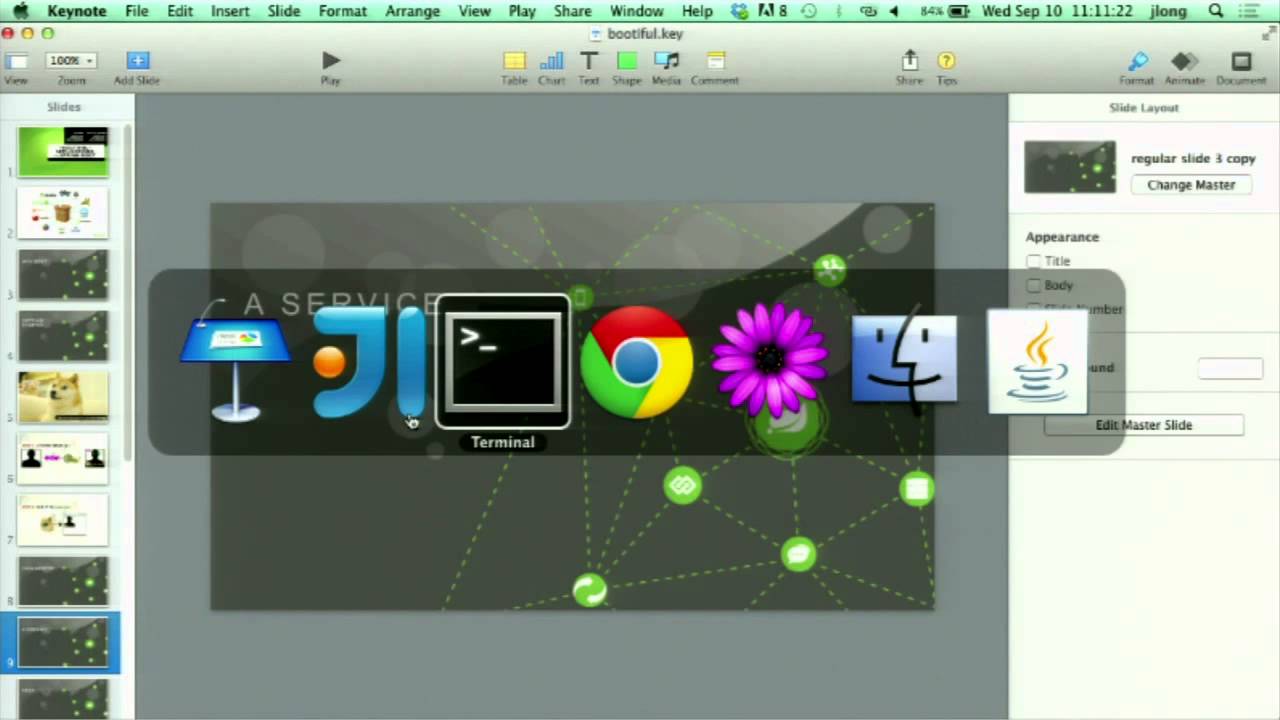Viewport: 1280px width, 720px height.
Task: Open the Format menu
Action: click(x=343, y=11)
